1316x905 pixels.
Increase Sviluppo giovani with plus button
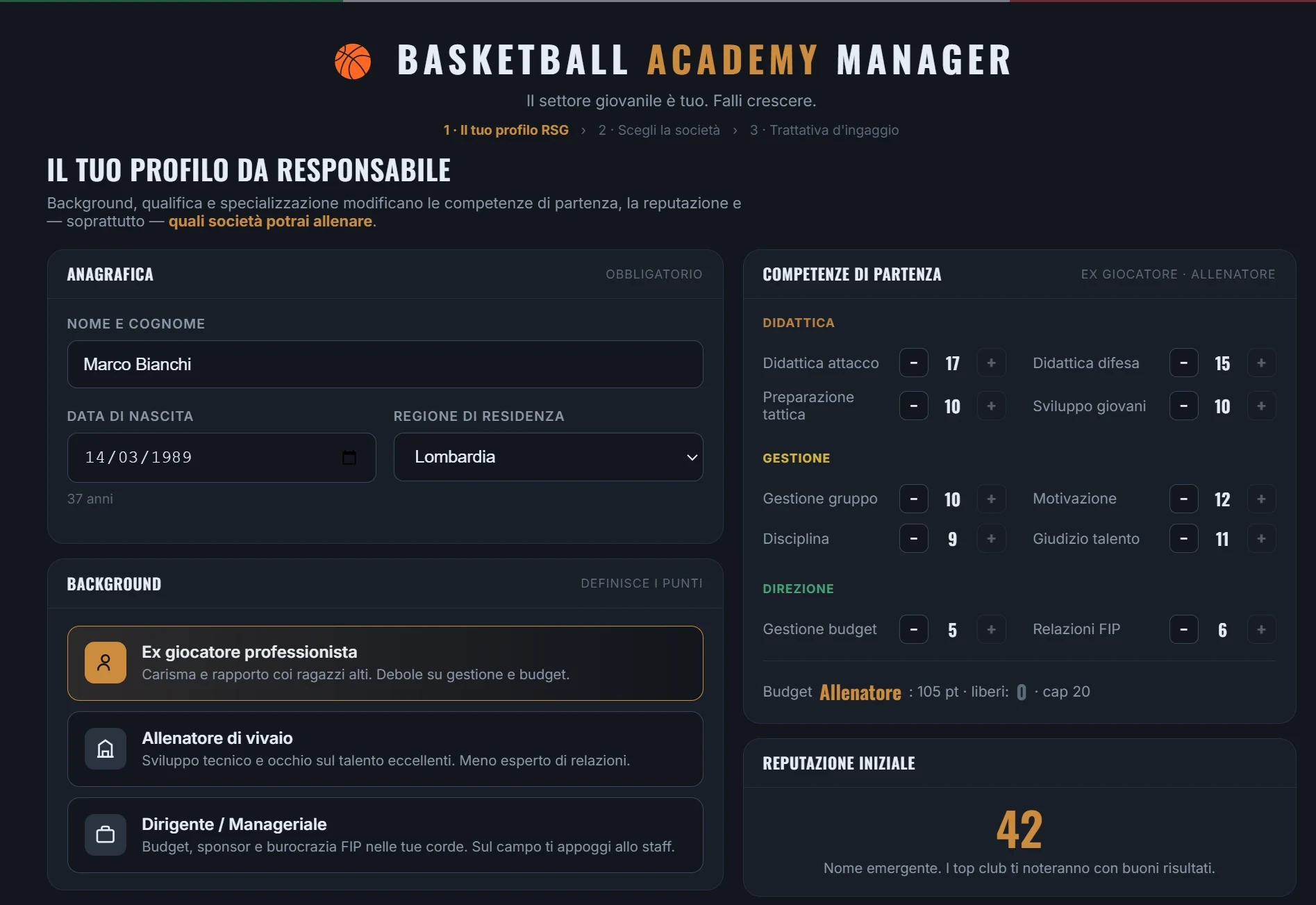point(1261,406)
